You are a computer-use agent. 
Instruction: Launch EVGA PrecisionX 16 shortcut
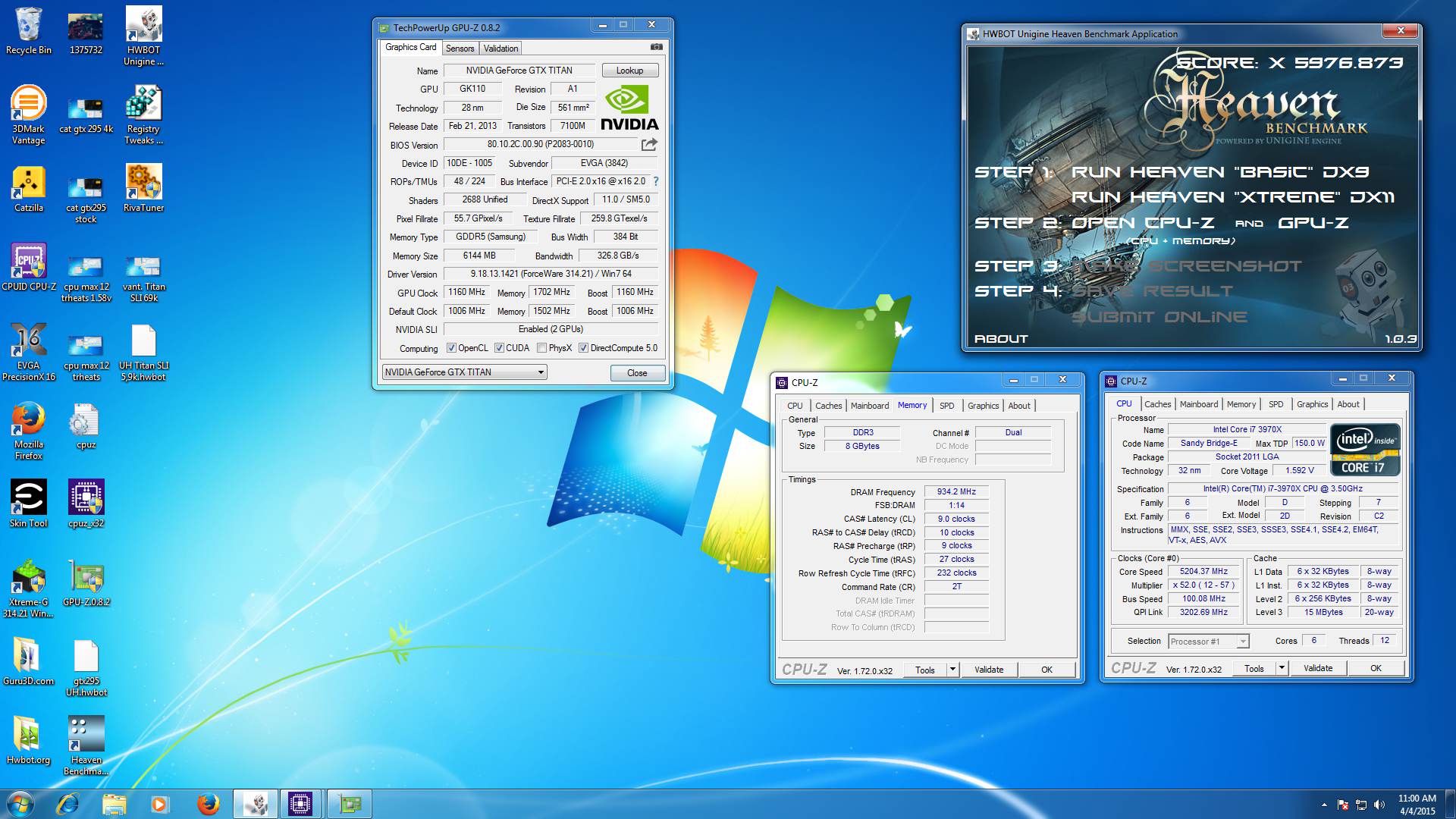(x=29, y=352)
